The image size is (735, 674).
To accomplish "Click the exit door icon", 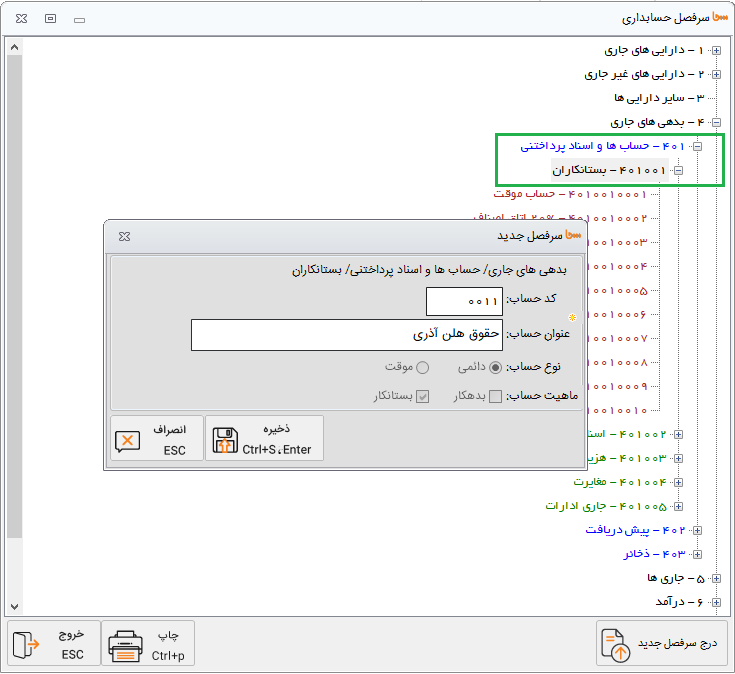I will [26, 644].
